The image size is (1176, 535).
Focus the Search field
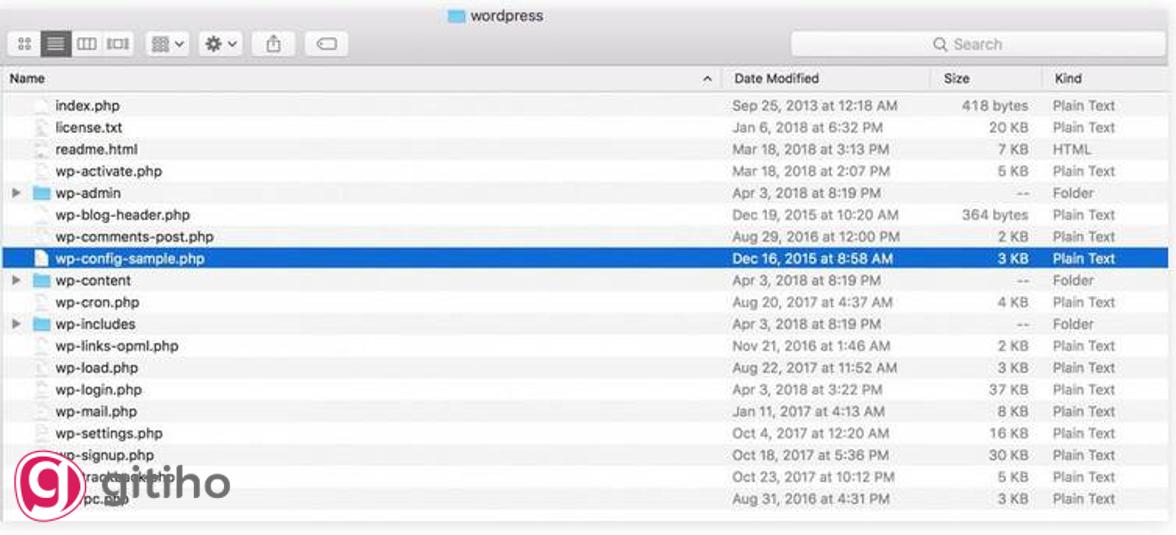978,44
